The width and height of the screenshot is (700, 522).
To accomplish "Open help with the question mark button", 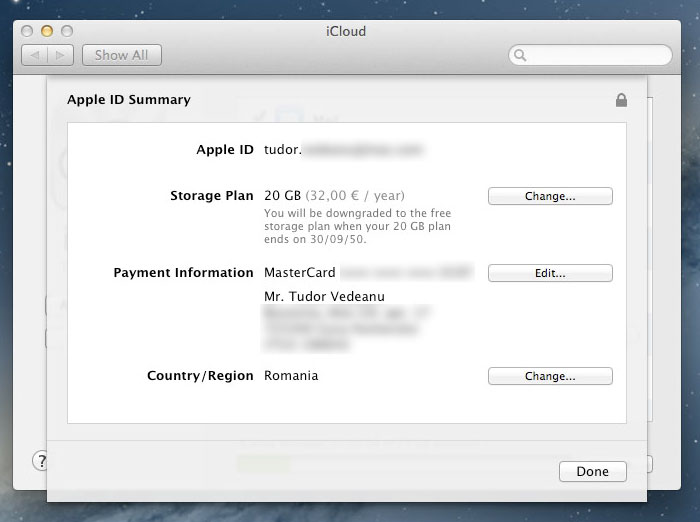I will click(x=41, y=461).
